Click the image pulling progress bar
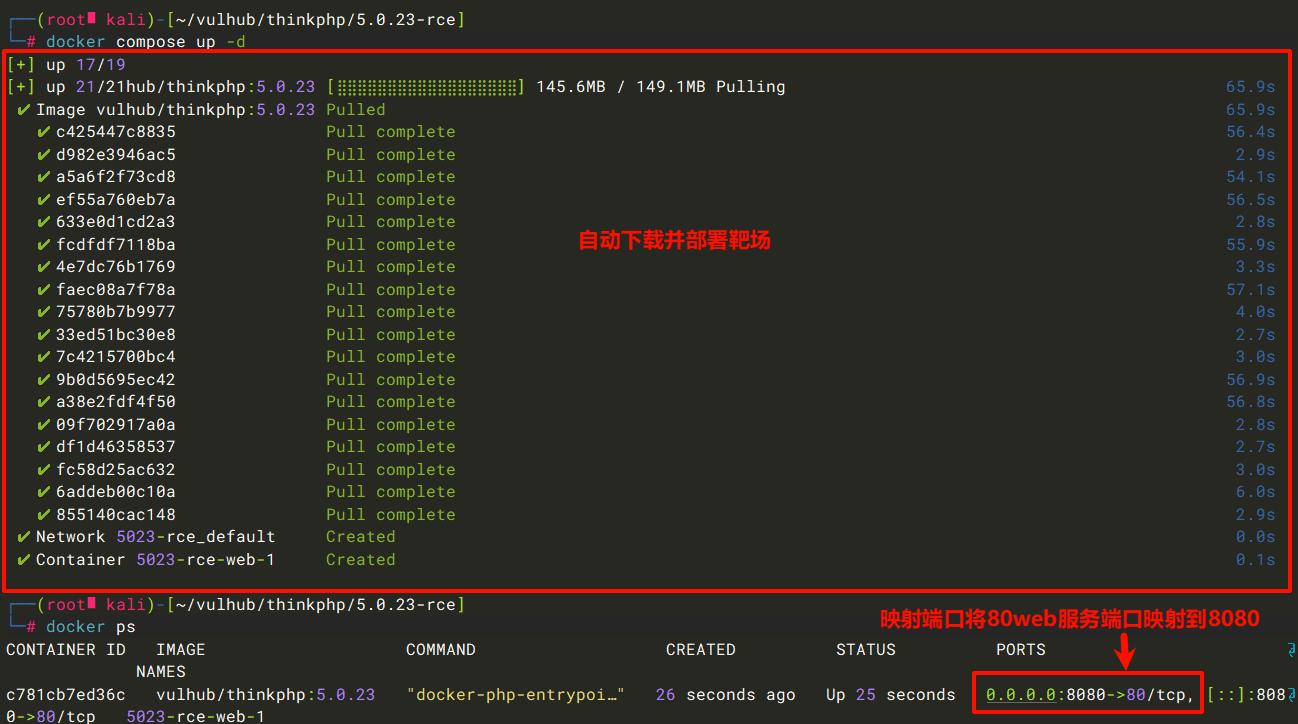The width and height of the screenshot is (1298, 724). [x=426, y=87]
